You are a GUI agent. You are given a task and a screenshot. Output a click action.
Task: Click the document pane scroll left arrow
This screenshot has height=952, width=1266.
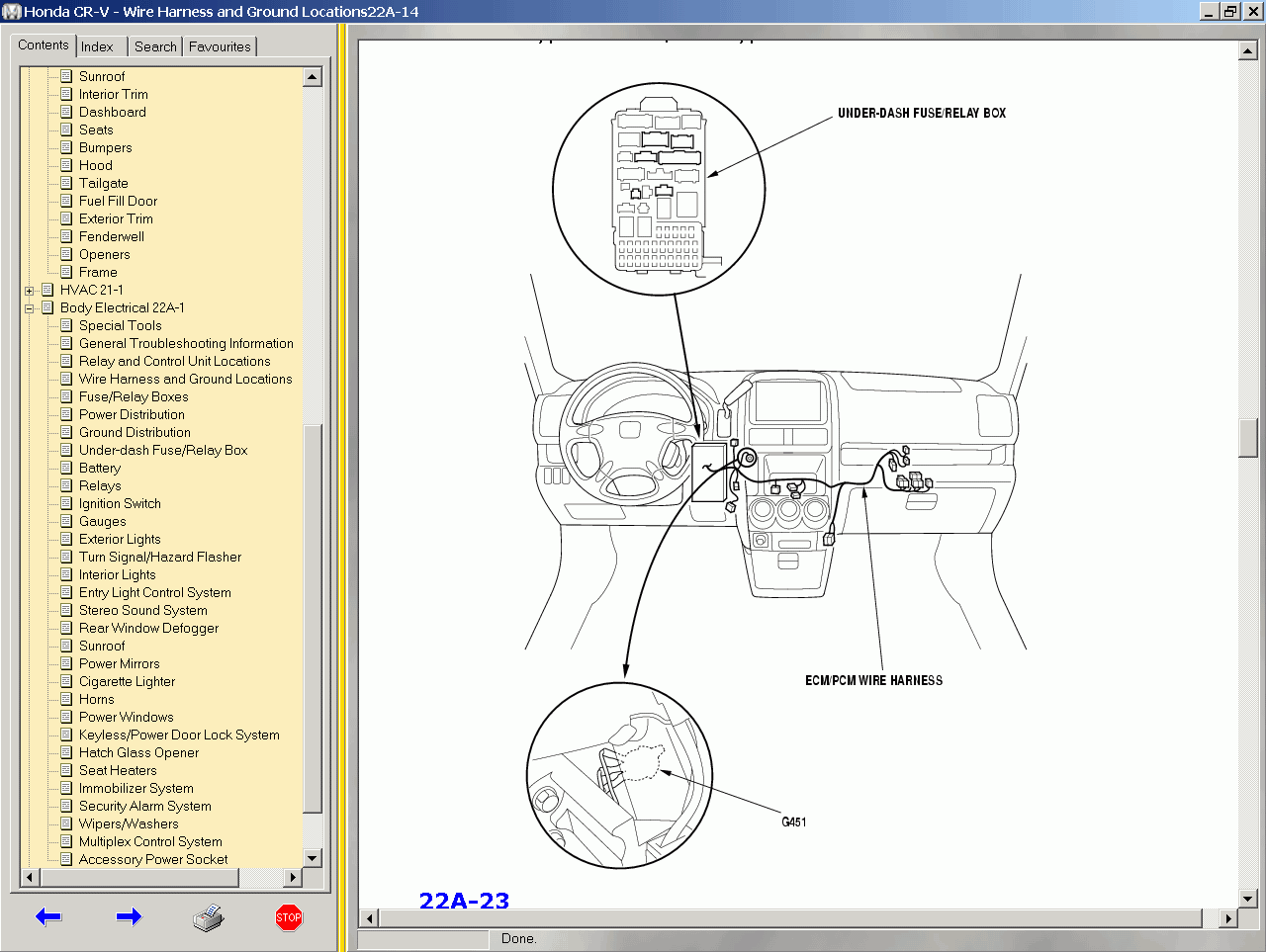click(x=369, y=918)
